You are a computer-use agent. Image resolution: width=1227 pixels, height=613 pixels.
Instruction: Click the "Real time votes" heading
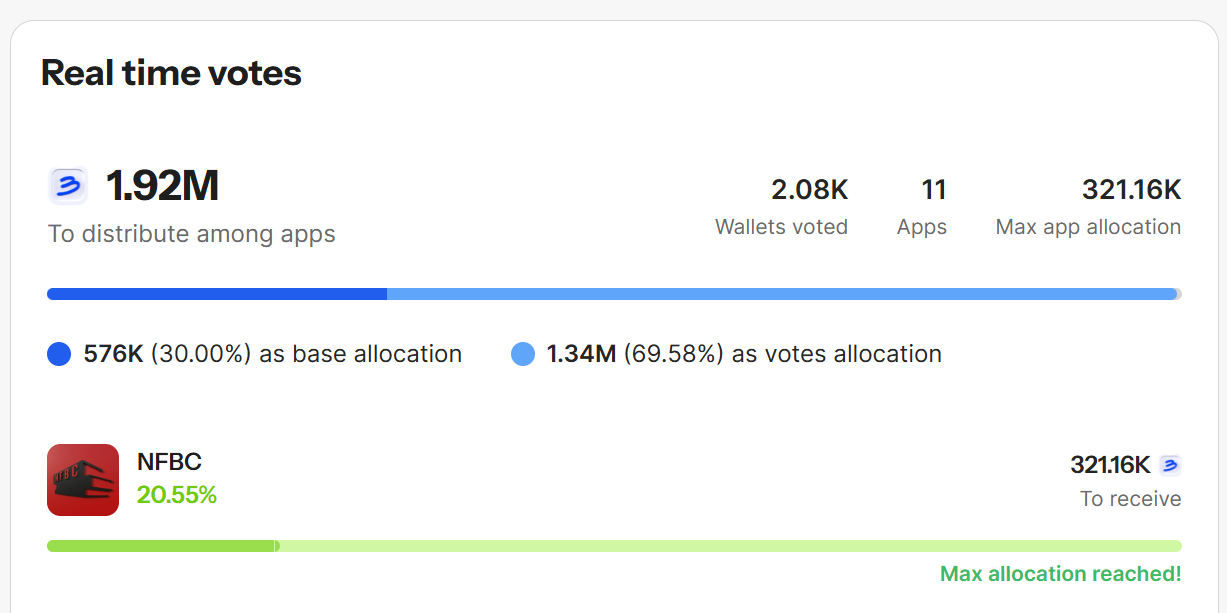pyautogui.click(x=171, y=73)
